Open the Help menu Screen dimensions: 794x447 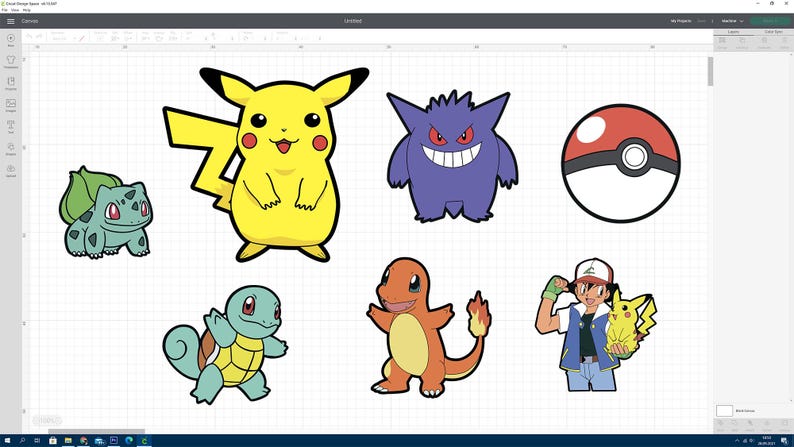coord(26,10)
